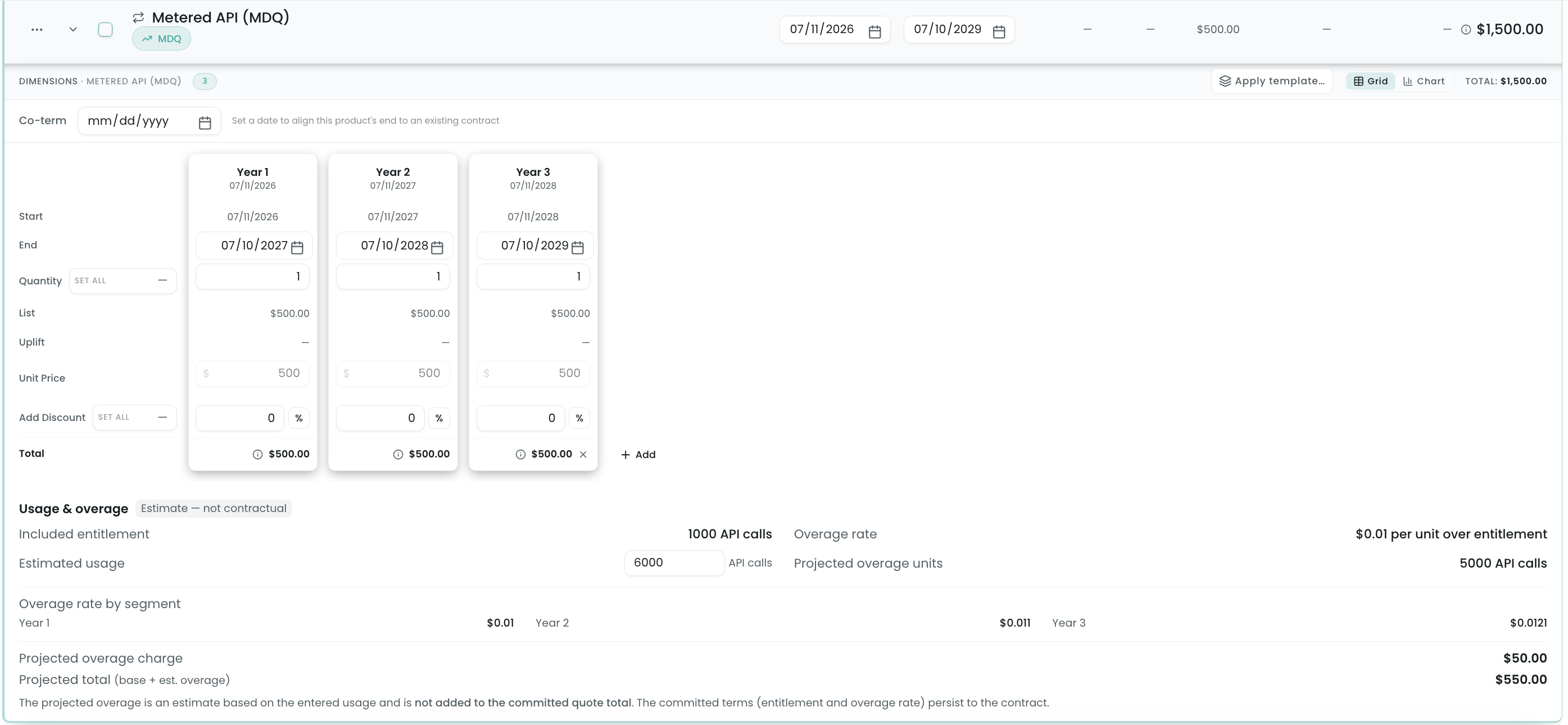Viewport: 1568px width, 725px height.
Task: Remove Year 3 segment with X
Action: 583,455
